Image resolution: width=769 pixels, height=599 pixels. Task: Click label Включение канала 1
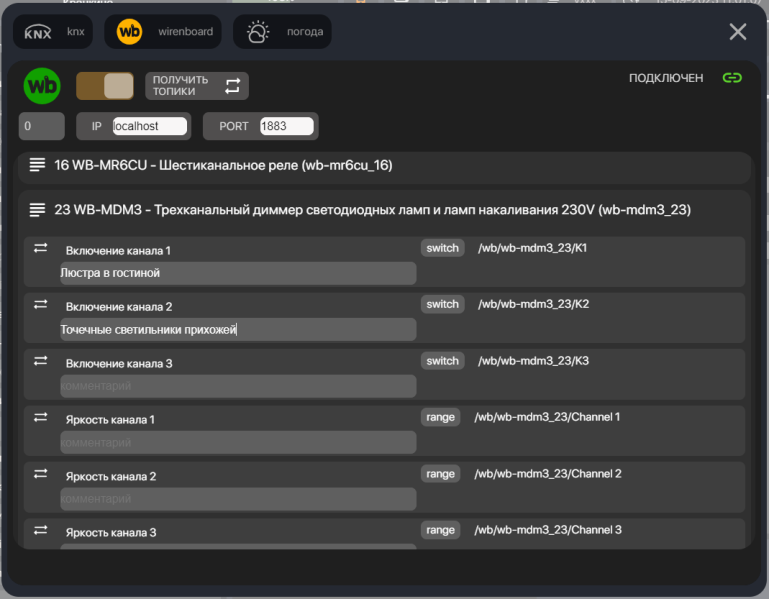point(118,251)
